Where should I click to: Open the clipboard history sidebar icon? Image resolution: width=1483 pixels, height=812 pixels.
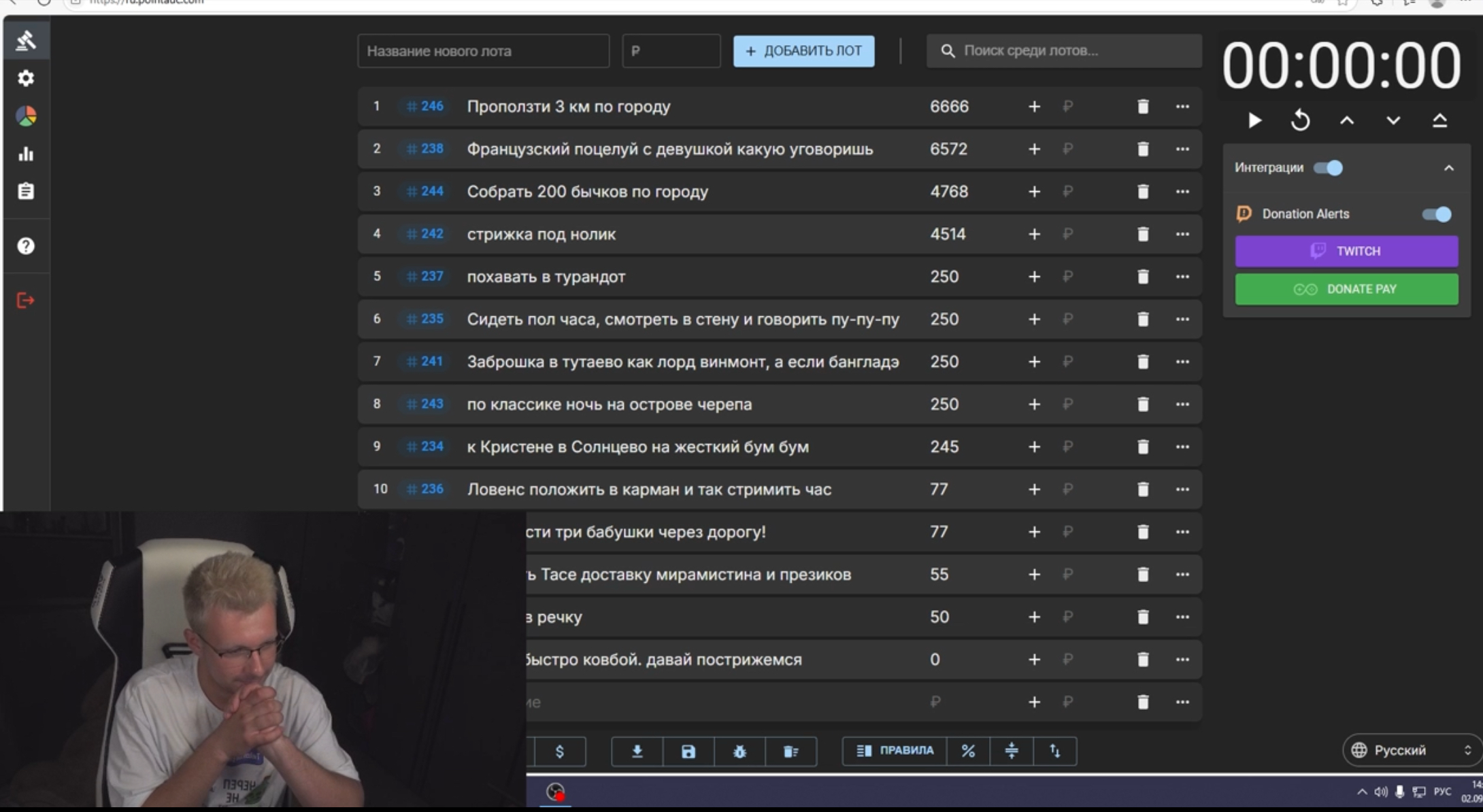click(26, 191)
